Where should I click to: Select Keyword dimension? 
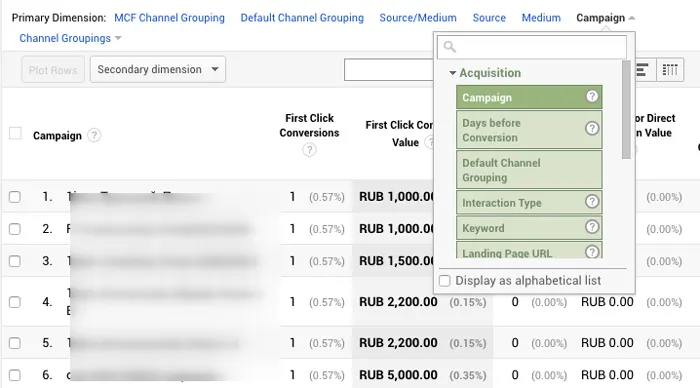(x=529, y=228)
